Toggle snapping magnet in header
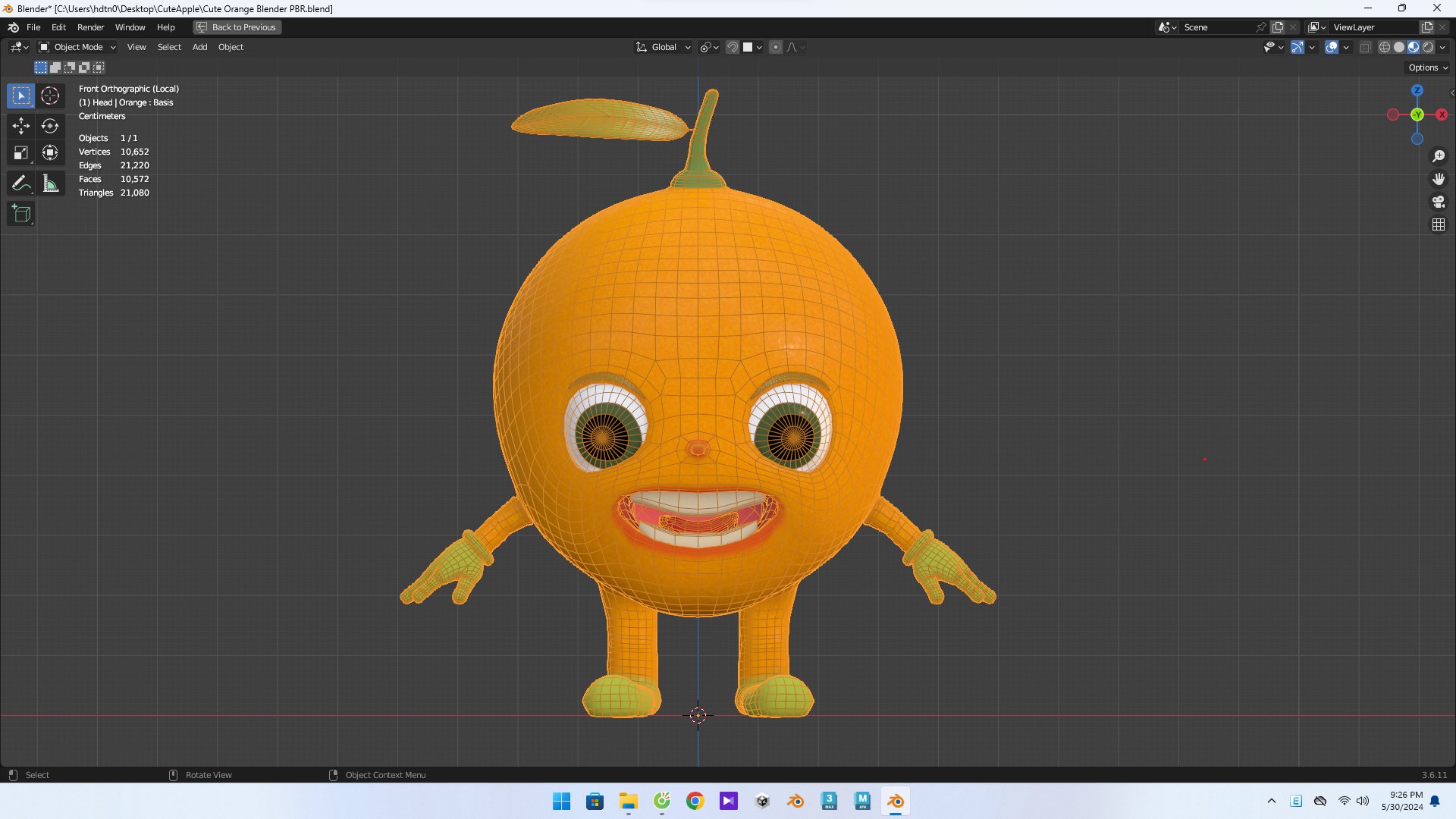 point(733,47)
